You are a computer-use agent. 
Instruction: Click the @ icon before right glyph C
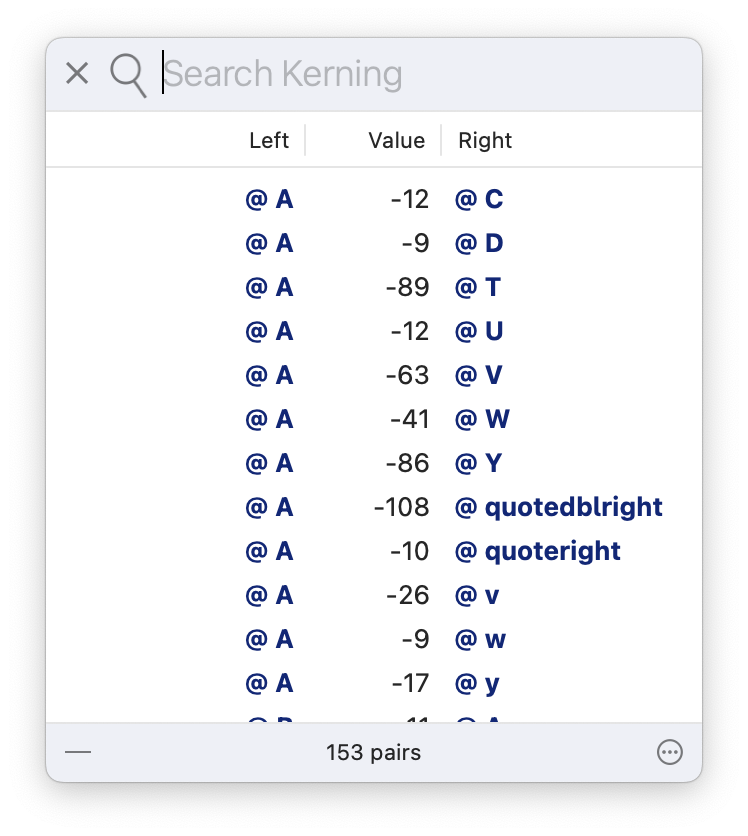[x=465, y=199]
